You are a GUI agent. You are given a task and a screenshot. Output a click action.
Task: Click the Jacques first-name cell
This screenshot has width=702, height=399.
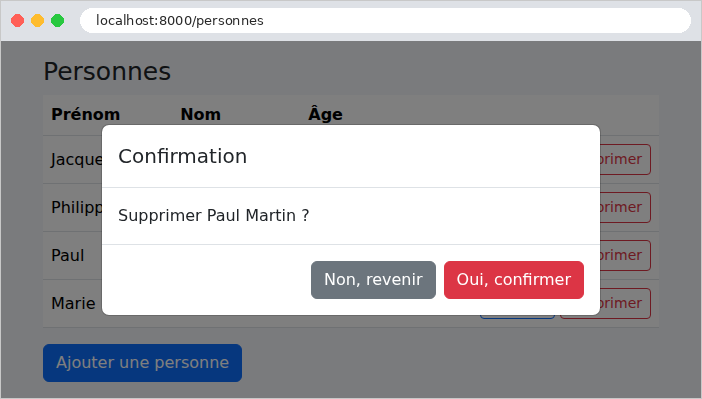77,159
